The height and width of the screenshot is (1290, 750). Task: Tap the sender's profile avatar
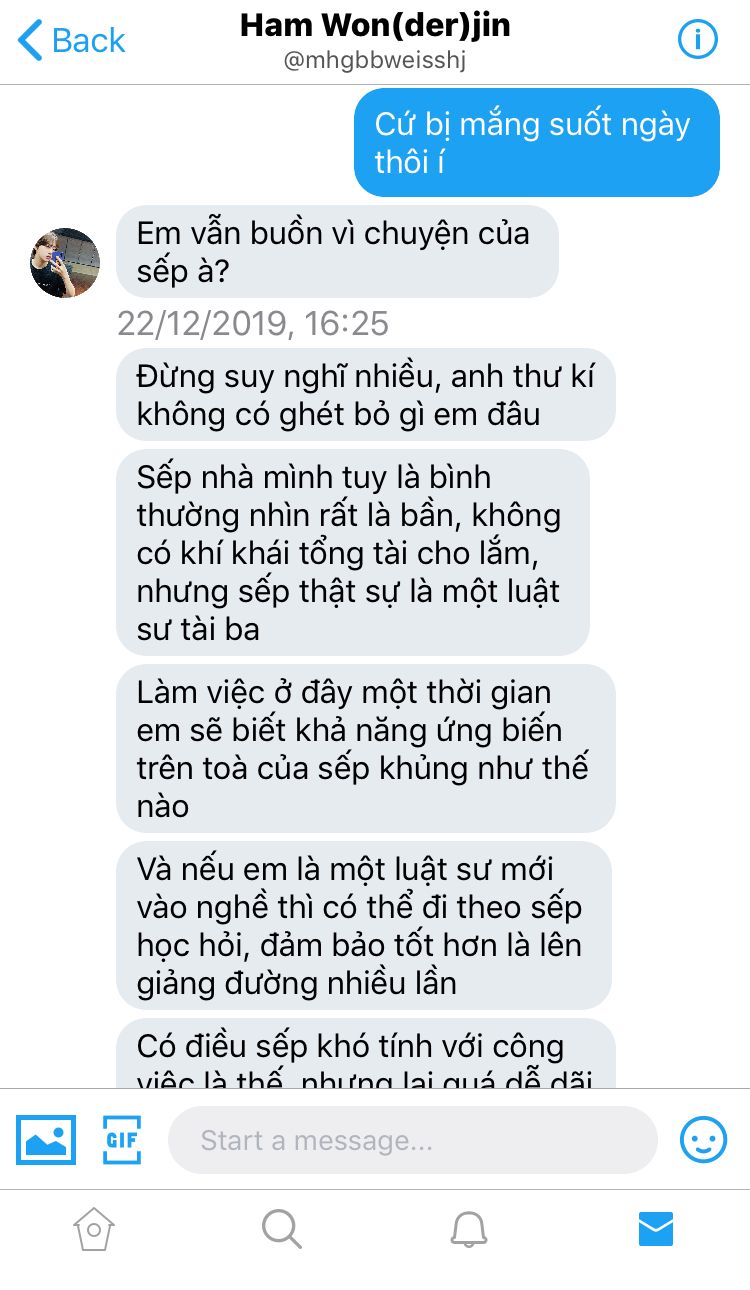(66, 263)
